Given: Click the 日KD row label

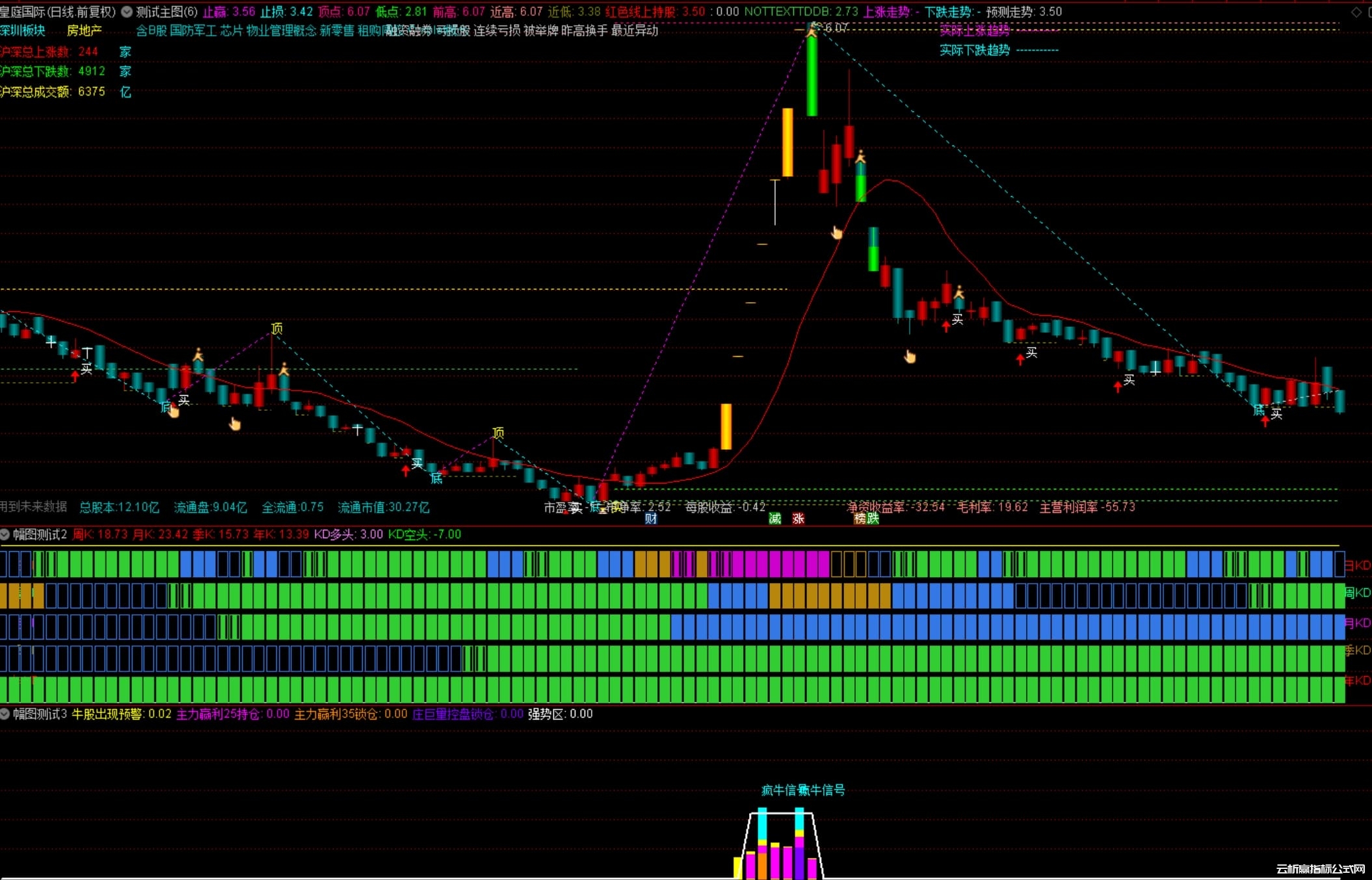Looking at the screenshot, I should [1358, 565].
